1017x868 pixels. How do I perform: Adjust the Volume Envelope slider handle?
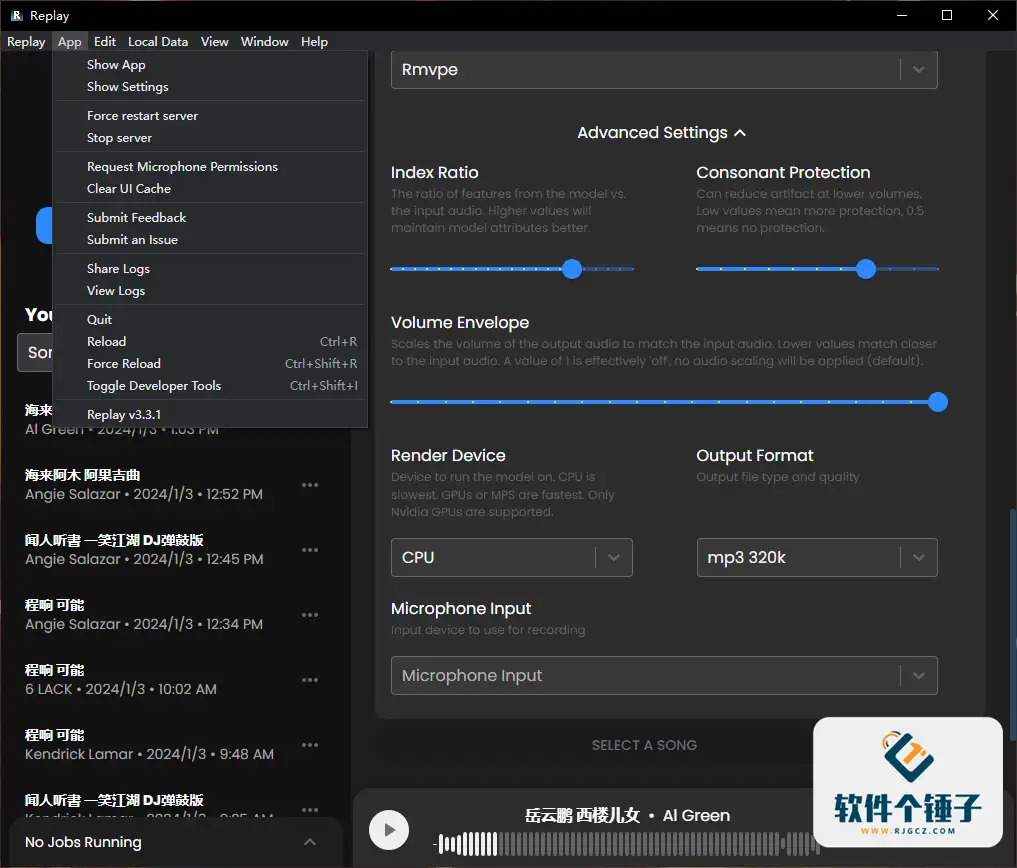[938, 402]
